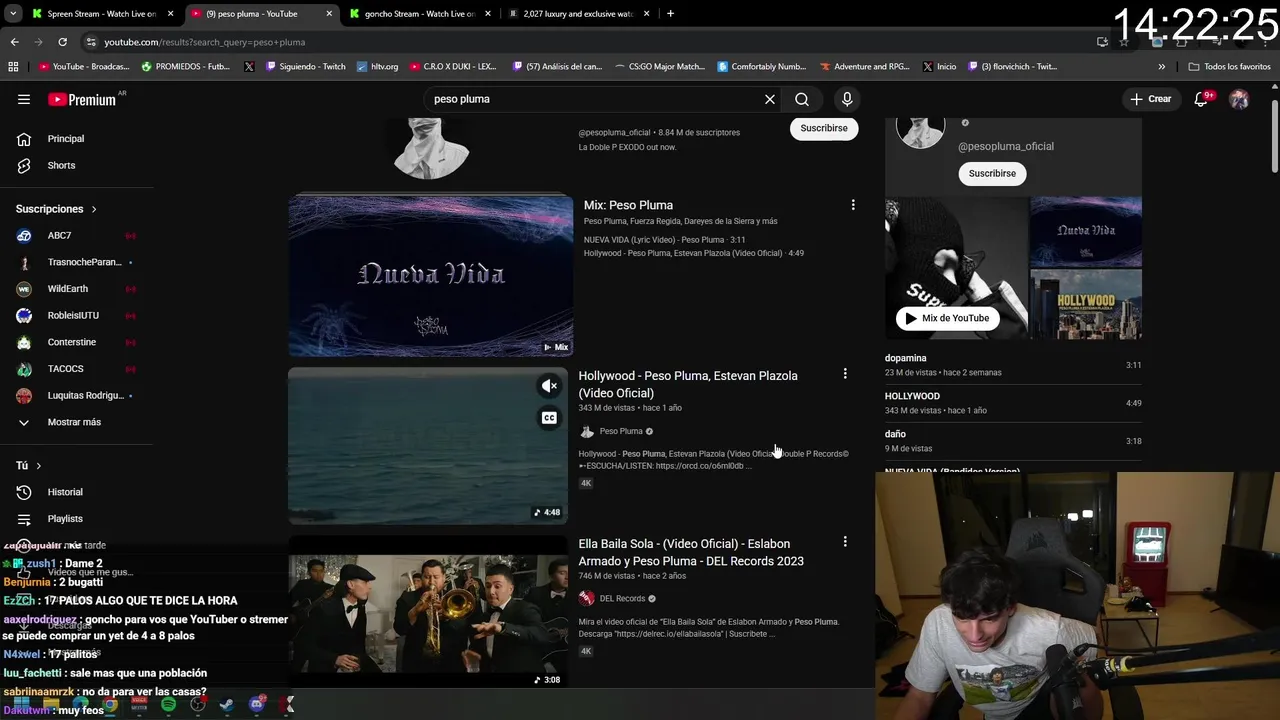Subscribe using the right panel Suscribirse button
This screenshot has width=1280, height=720.
coord(992,173)
